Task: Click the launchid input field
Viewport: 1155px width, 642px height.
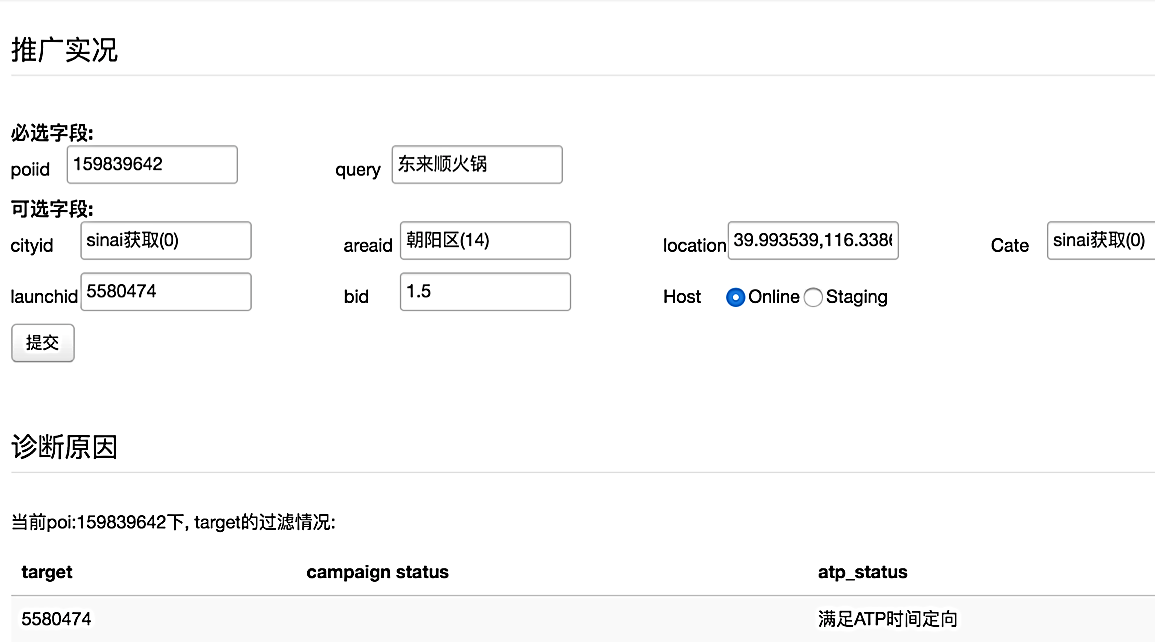Action: click(166, 292)
